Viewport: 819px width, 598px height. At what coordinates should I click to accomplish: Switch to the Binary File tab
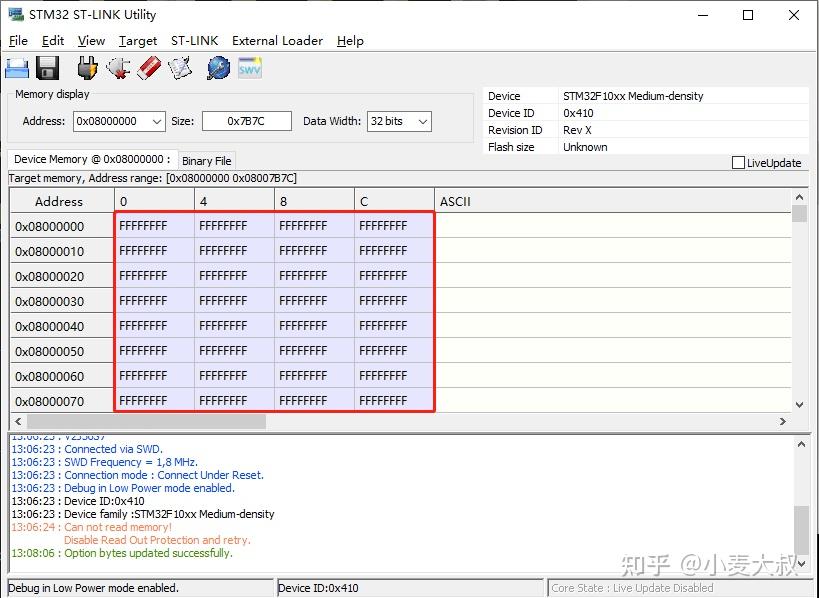[207, 160]
